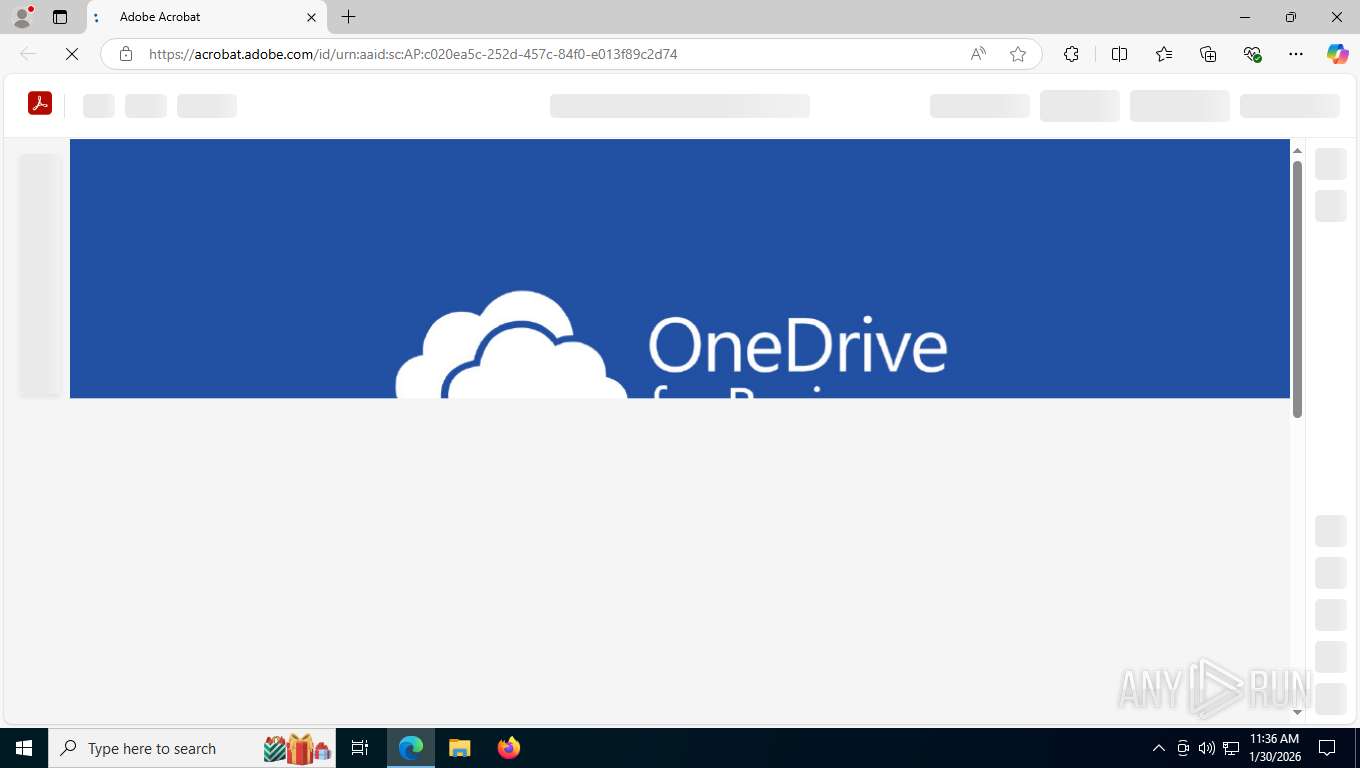Click the document vertical scrollbar thumb
1360x768 pixels.
pos(1298,289)
